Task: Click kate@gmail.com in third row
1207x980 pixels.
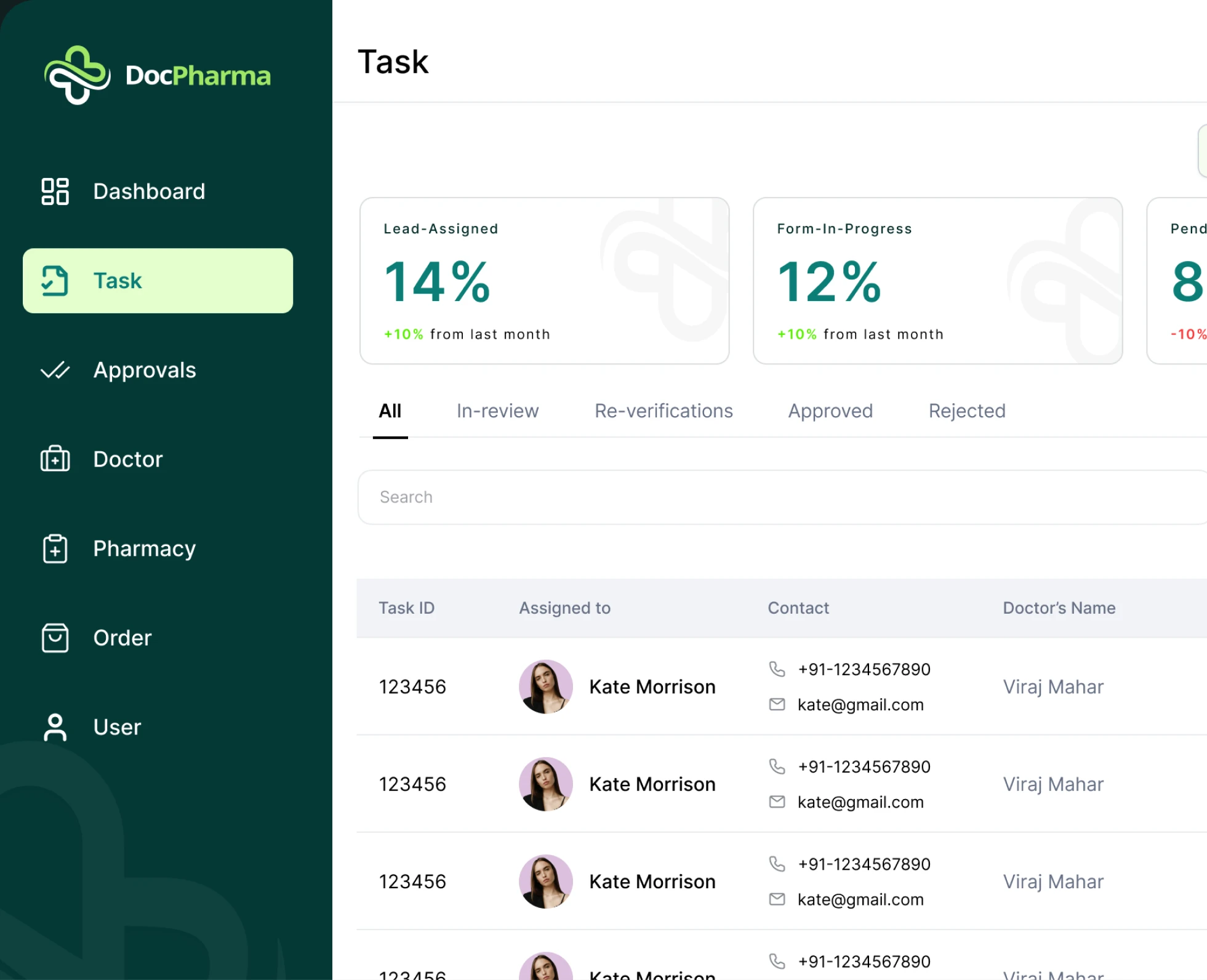Action: point(860,899)
